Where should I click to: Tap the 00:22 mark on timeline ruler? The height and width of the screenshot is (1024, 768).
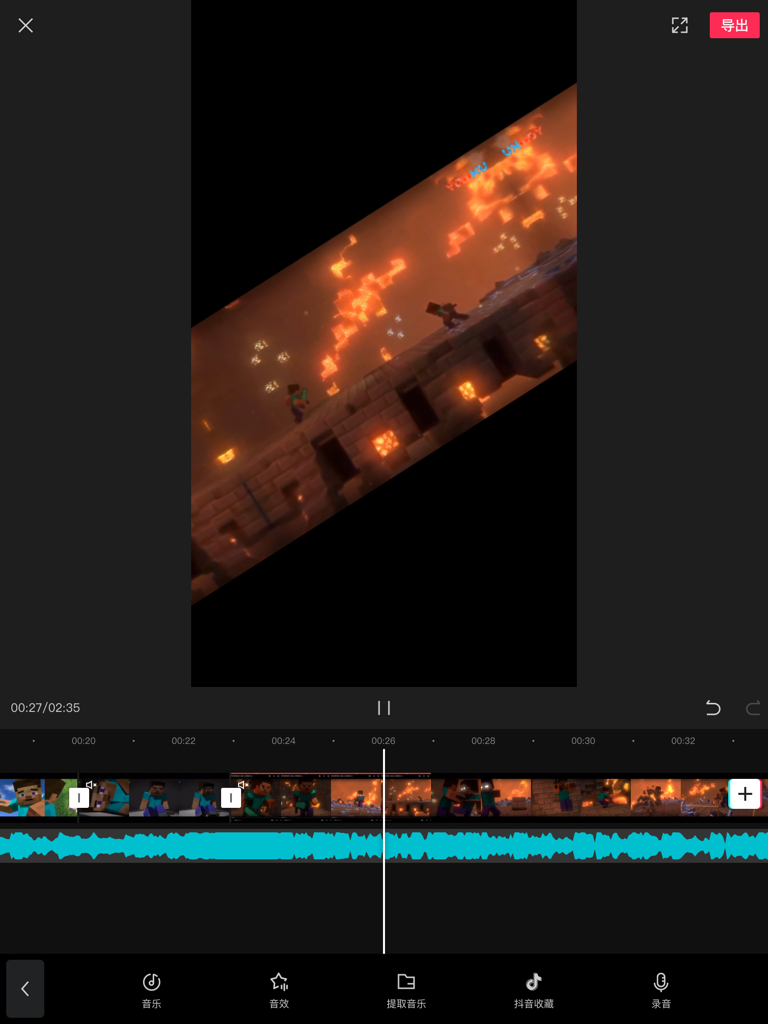pos(184,741)
